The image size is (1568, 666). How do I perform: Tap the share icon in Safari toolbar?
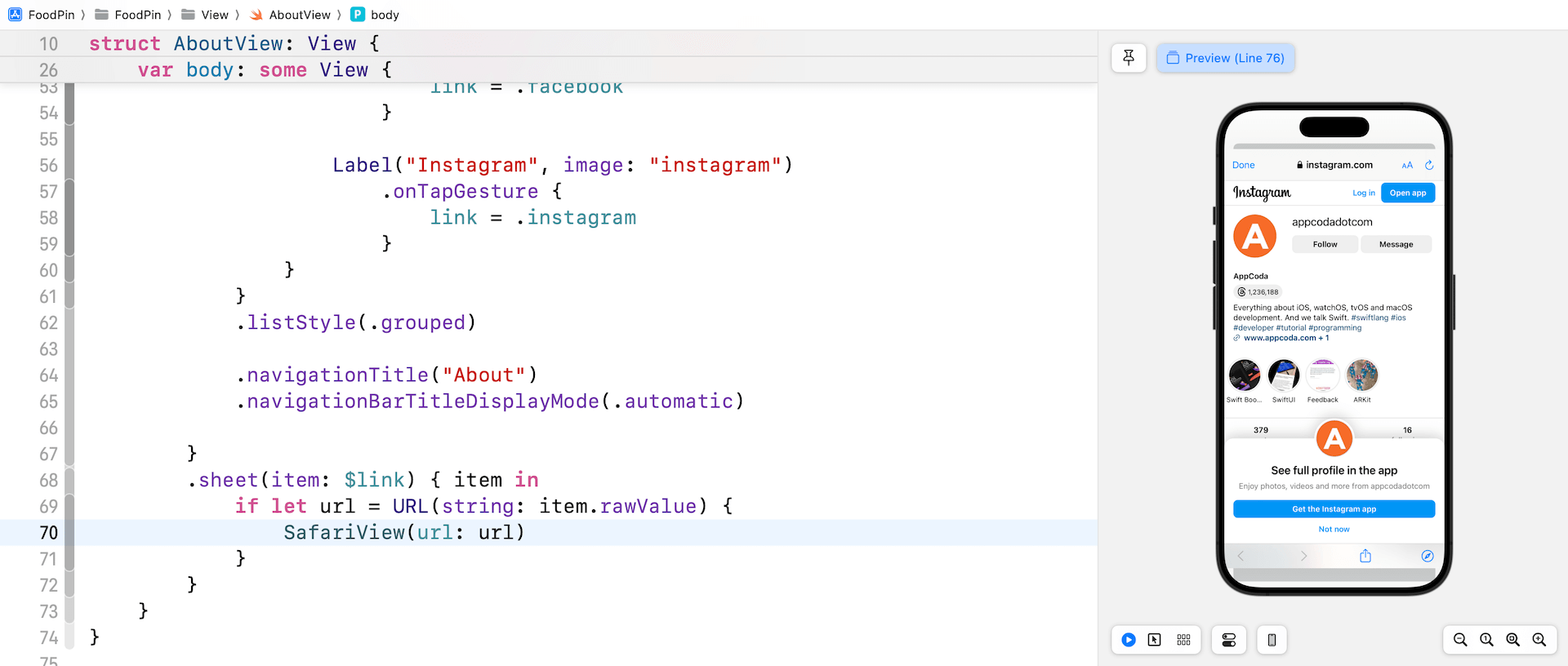coord(1365,556)
